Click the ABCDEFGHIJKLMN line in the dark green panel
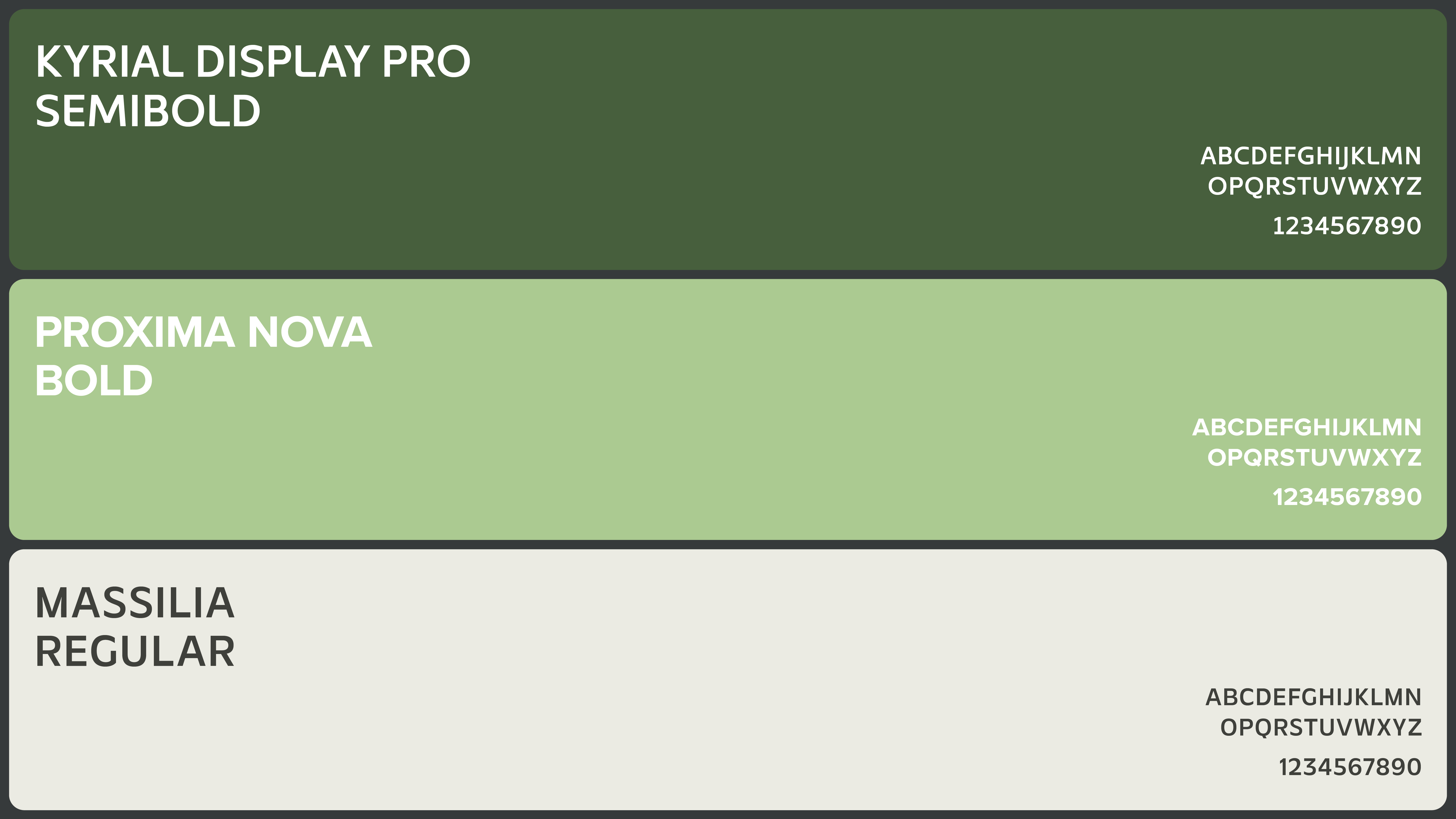The width and height of the screenshot is (1456, 819). [x=1310, y=157]
